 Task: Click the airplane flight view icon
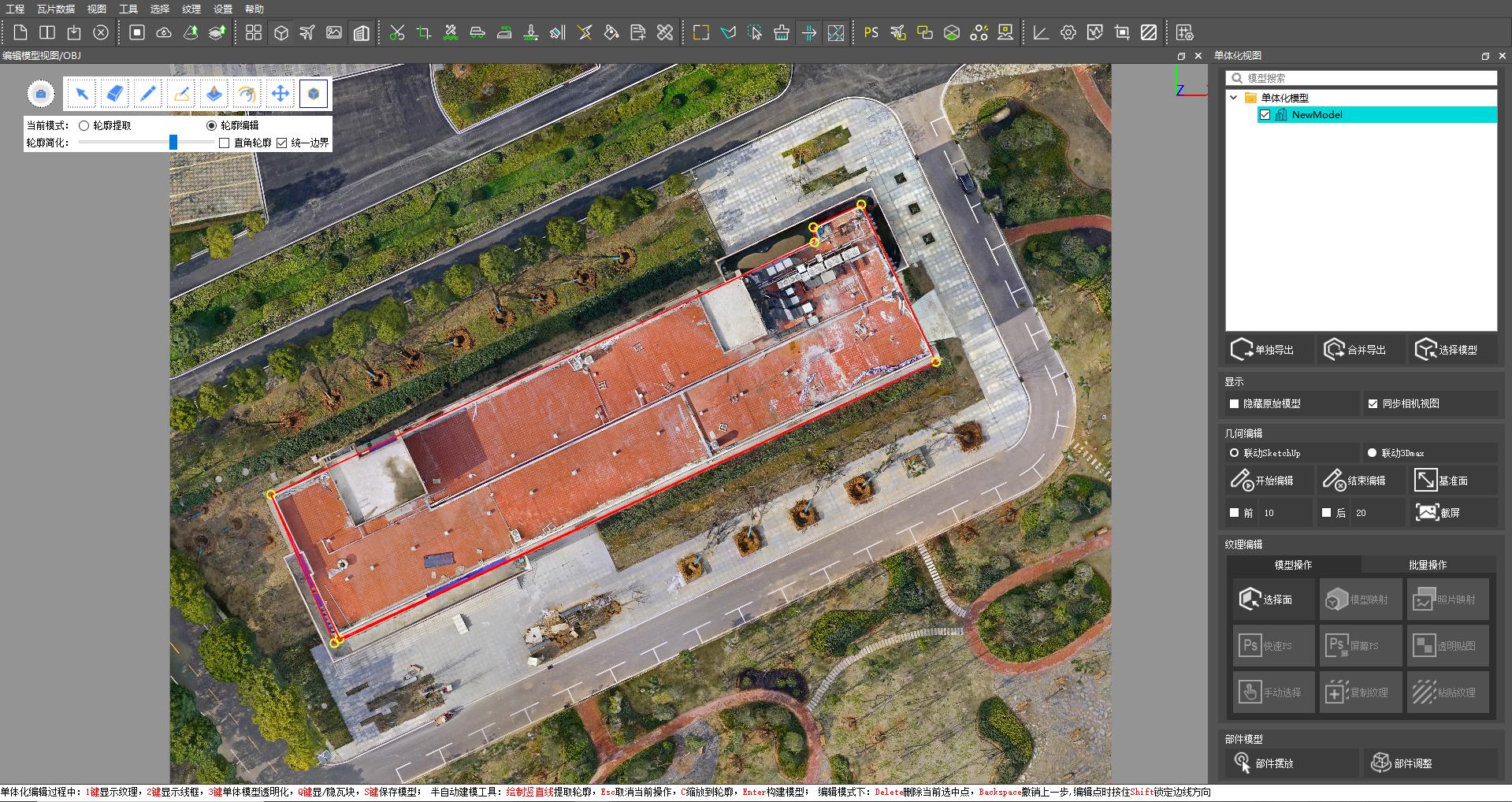(x=307, y=32)
